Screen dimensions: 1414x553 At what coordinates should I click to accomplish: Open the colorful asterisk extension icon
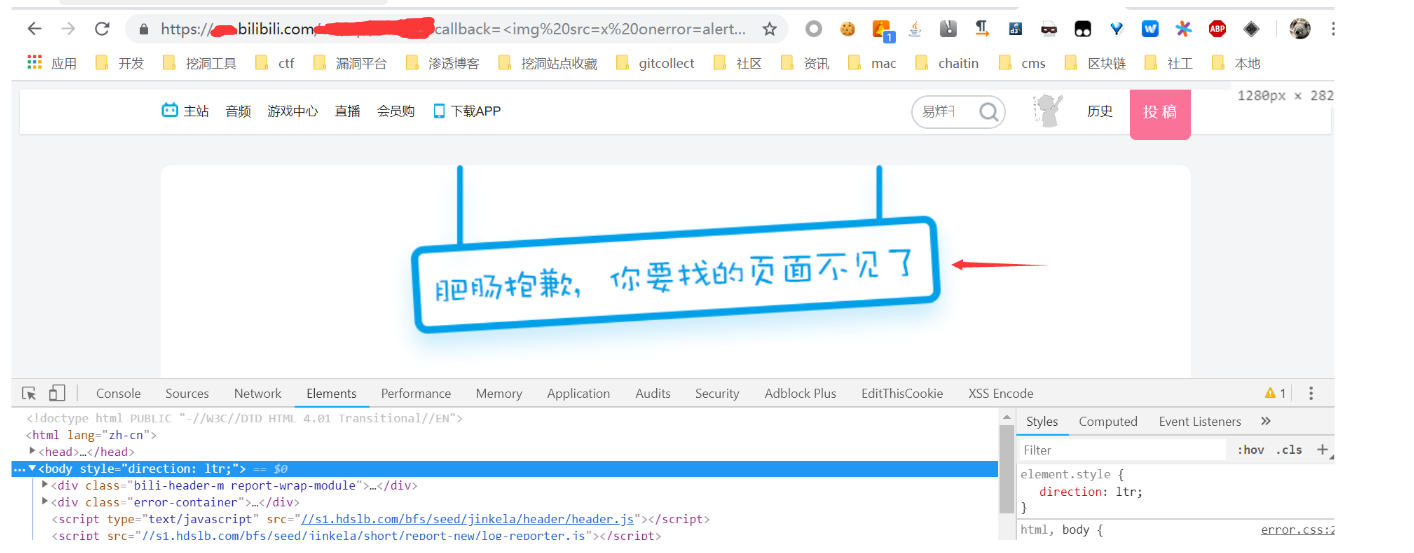(x=1183, y=29)
